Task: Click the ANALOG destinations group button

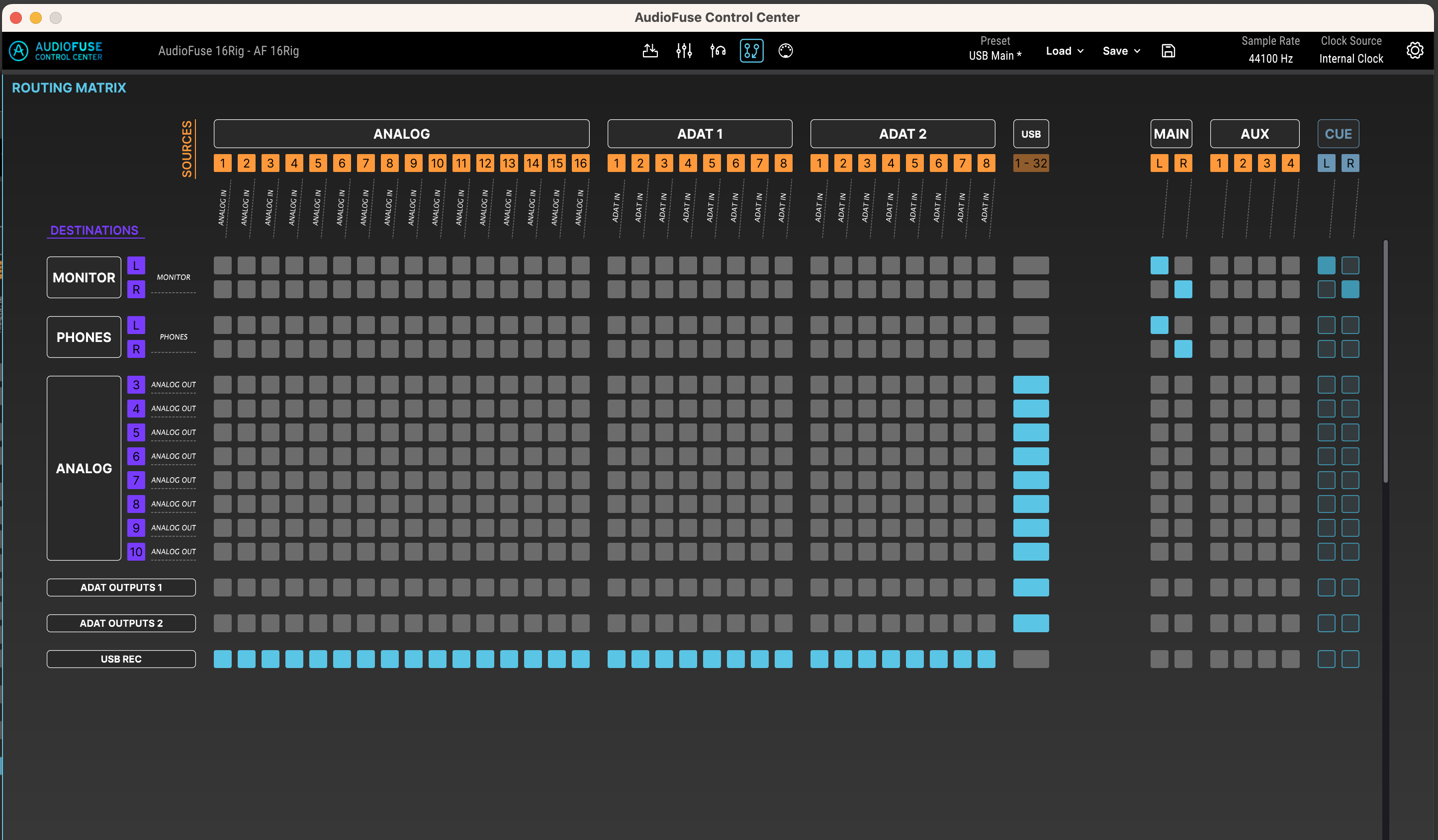Action: coord(84,468)
